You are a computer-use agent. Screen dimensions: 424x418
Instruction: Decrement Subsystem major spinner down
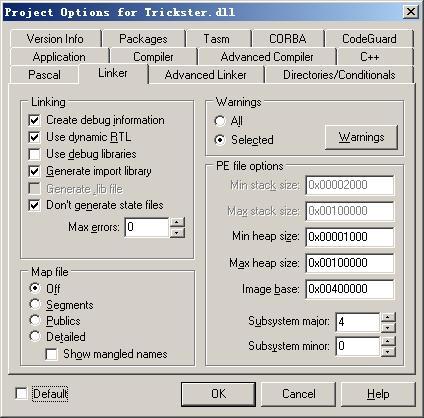(388, 328)
